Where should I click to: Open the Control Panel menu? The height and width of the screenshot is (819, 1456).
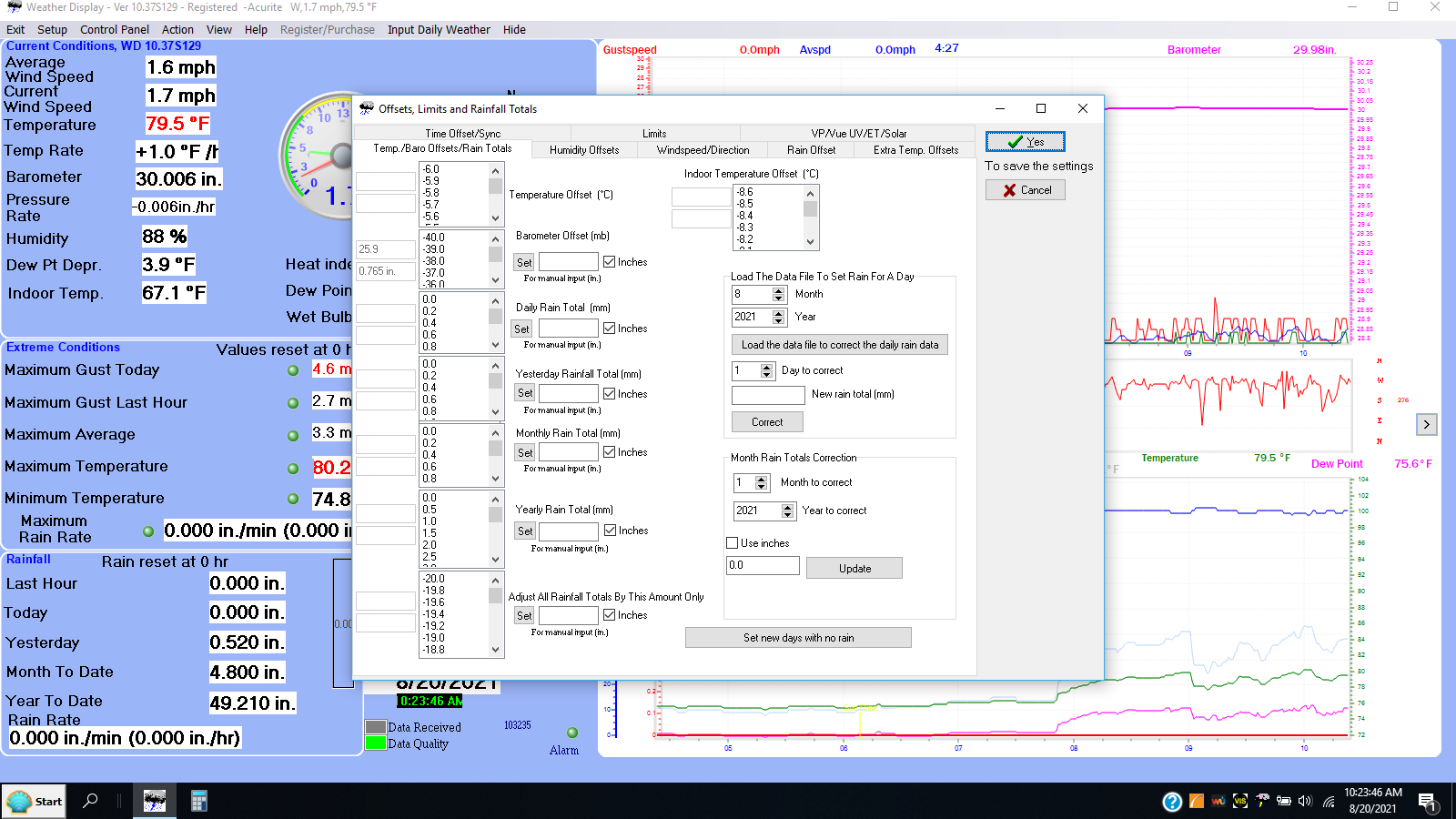pos(115,29)
